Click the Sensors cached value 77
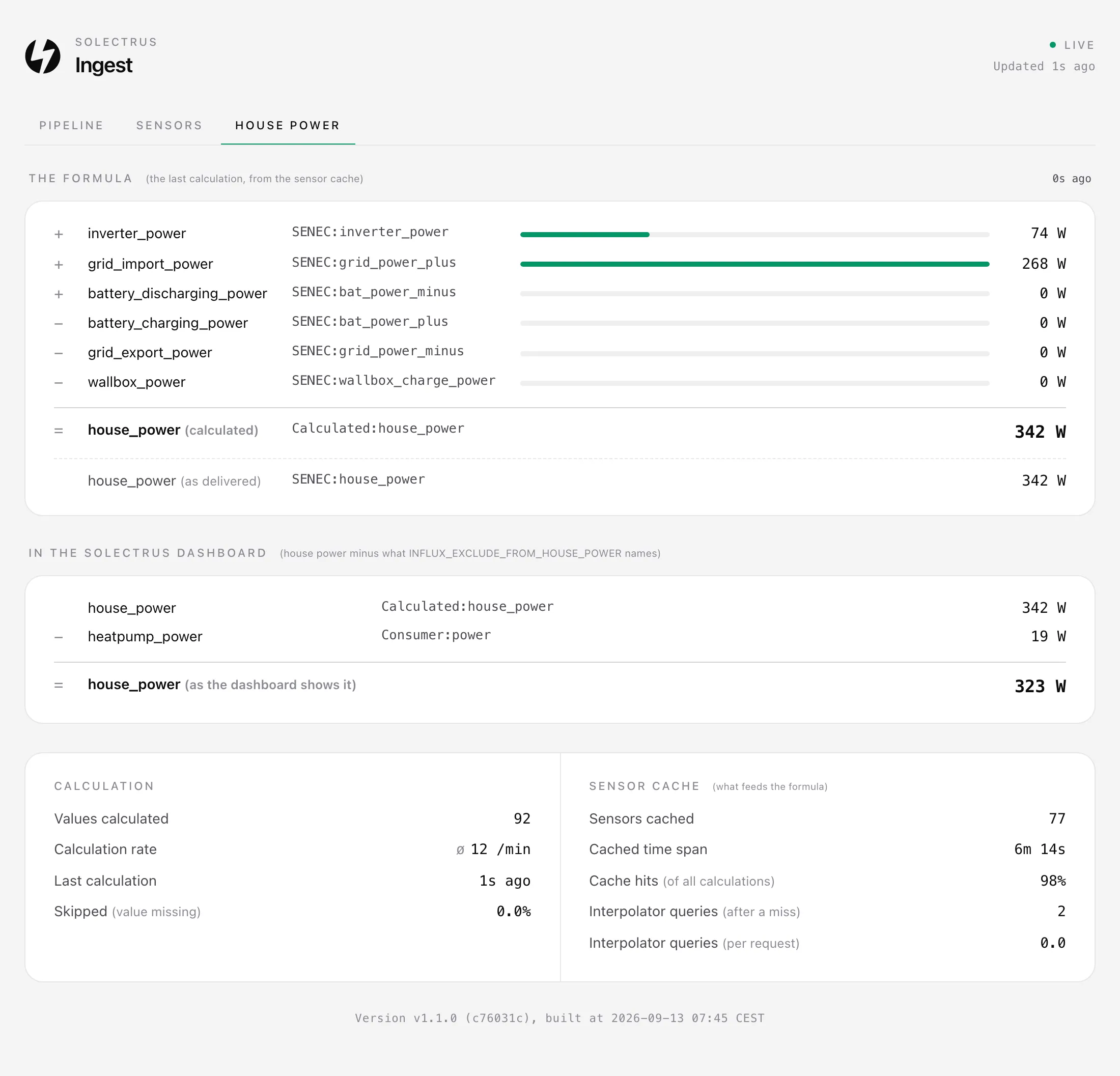 [x=1057, y=818]
